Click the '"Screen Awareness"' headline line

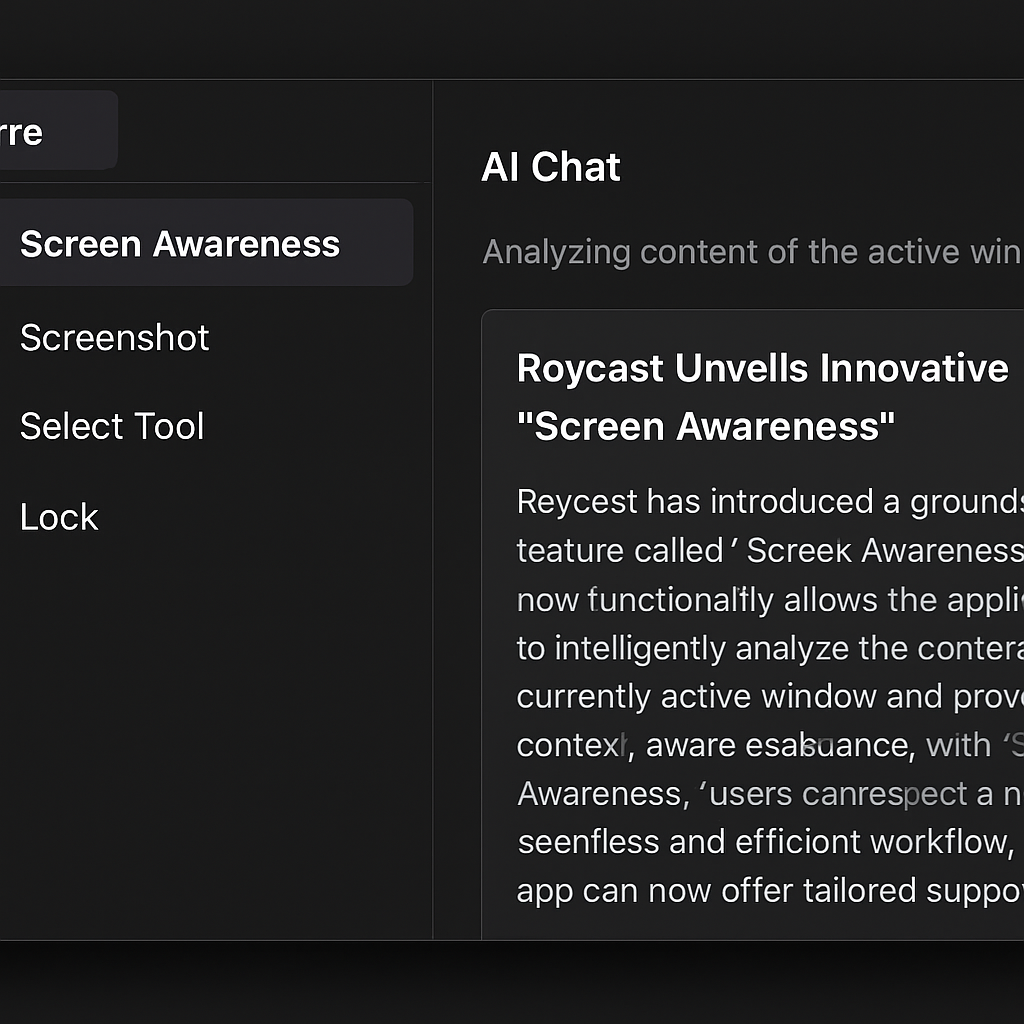pos(705,426)
